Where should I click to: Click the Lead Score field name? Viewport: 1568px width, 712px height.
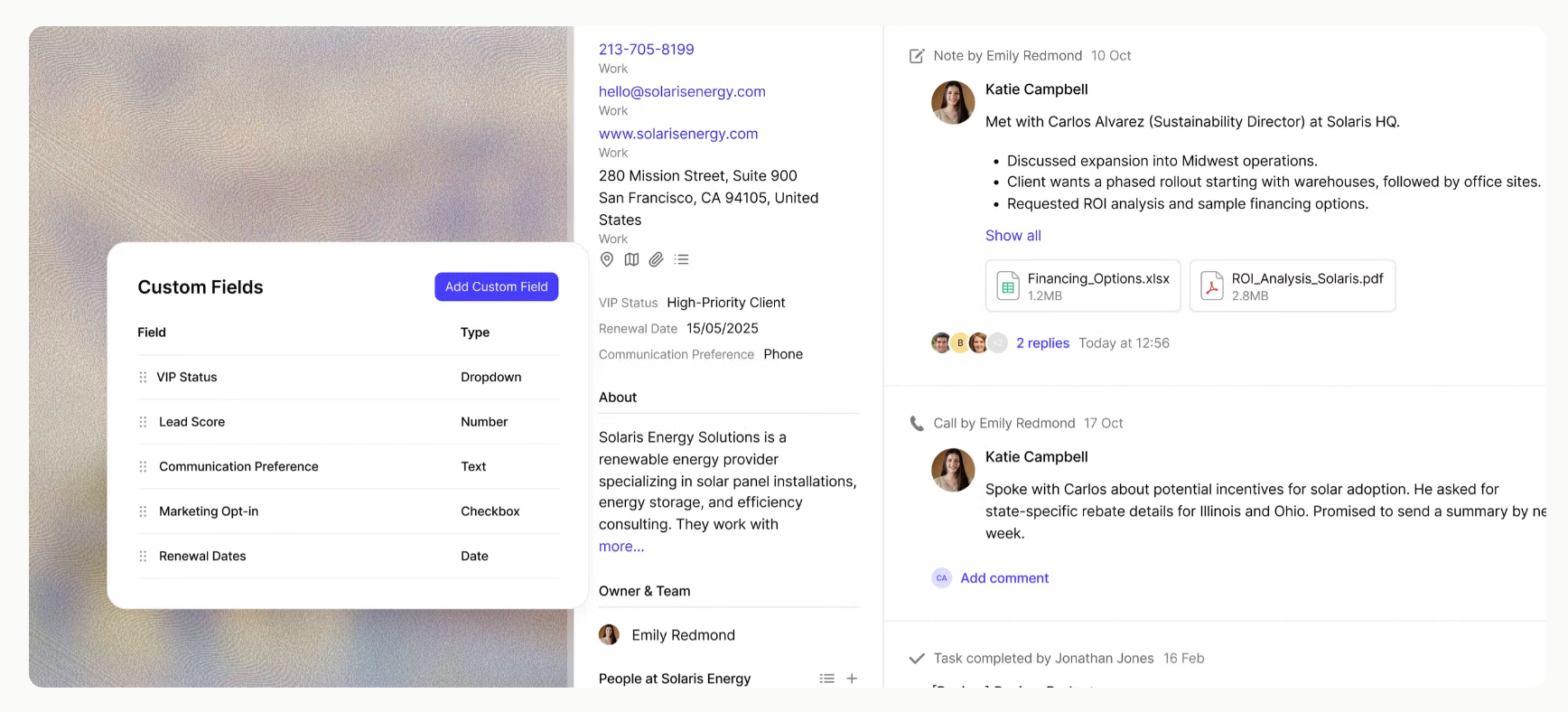[x=191, y=422]
